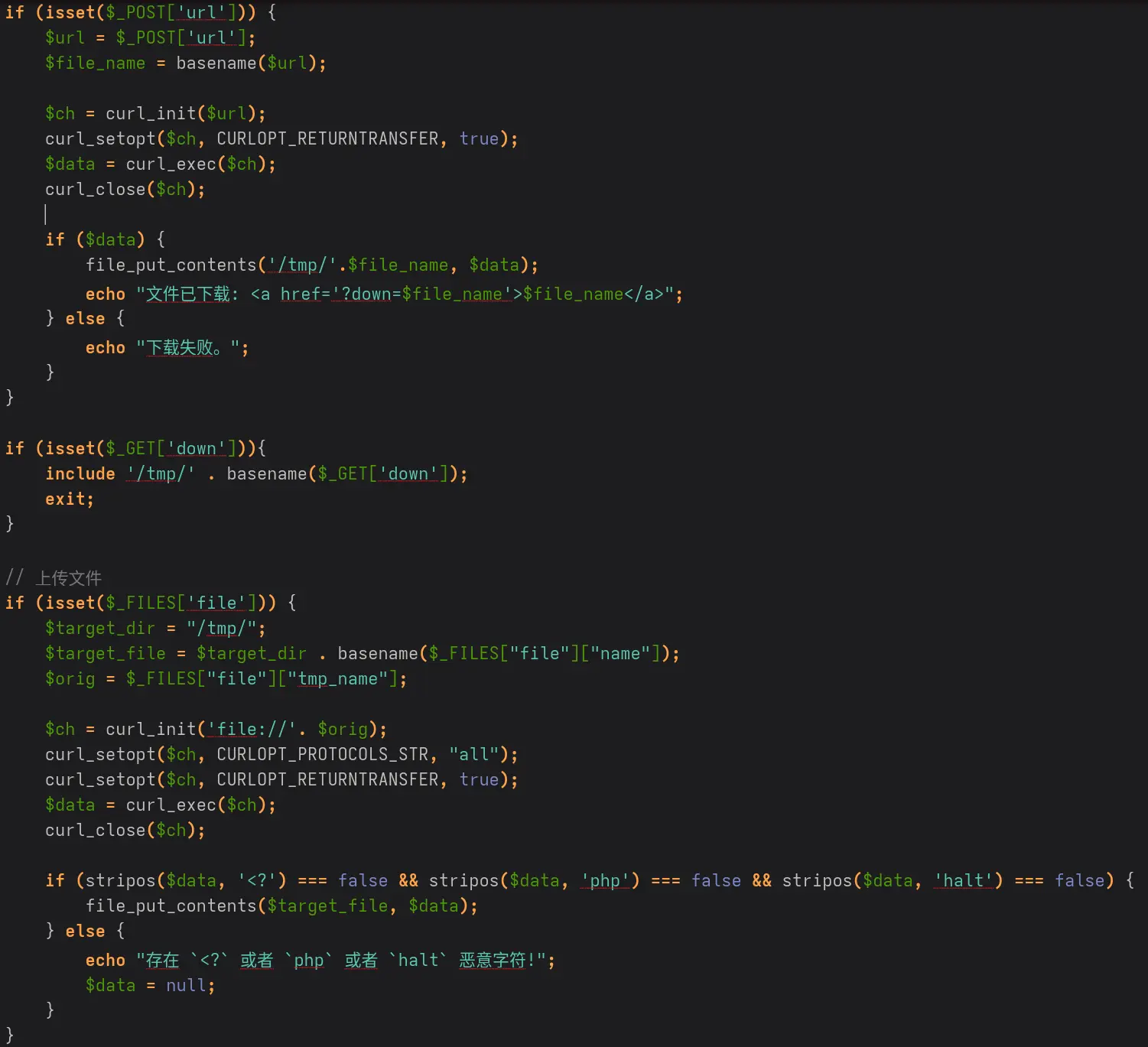Screen dimensions: 1148x1047
Task: Click the include keyword
Action: 80,474
